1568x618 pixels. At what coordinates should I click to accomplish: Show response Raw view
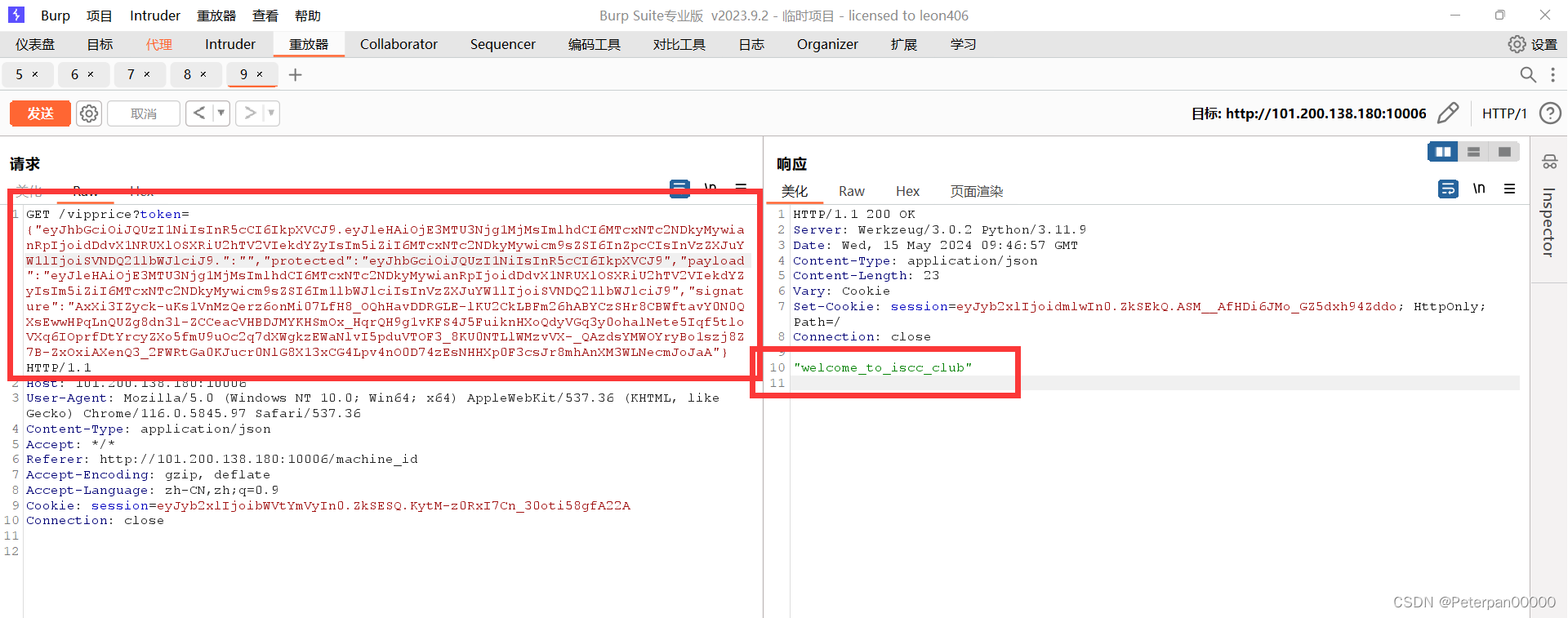pos(851,191)
